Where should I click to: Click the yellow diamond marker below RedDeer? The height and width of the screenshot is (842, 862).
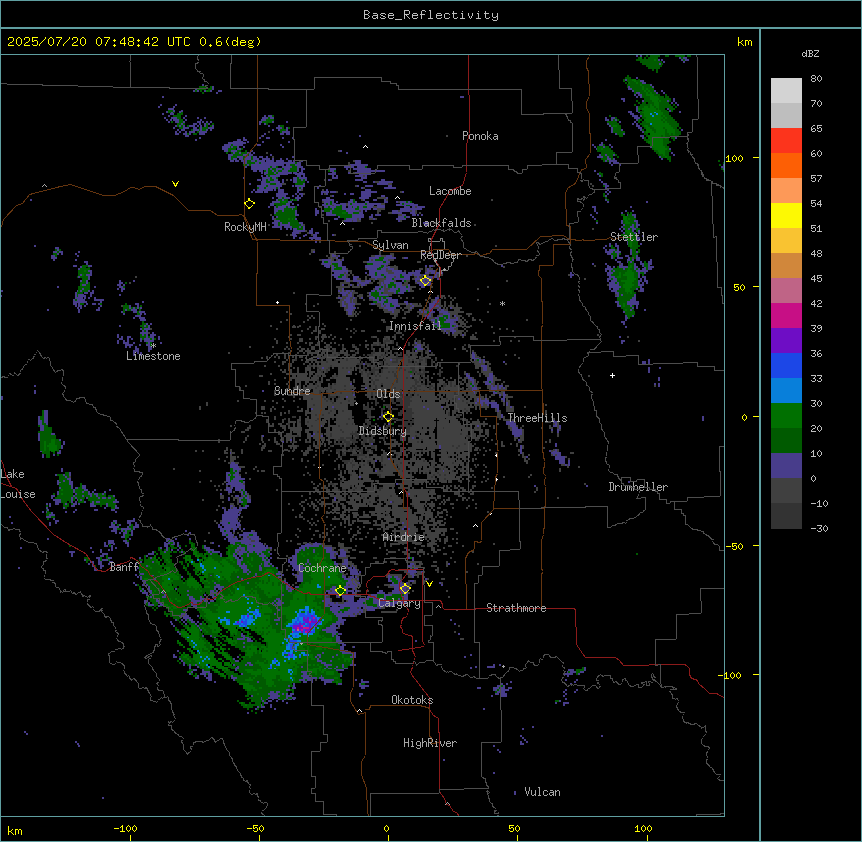click(426, 281)
